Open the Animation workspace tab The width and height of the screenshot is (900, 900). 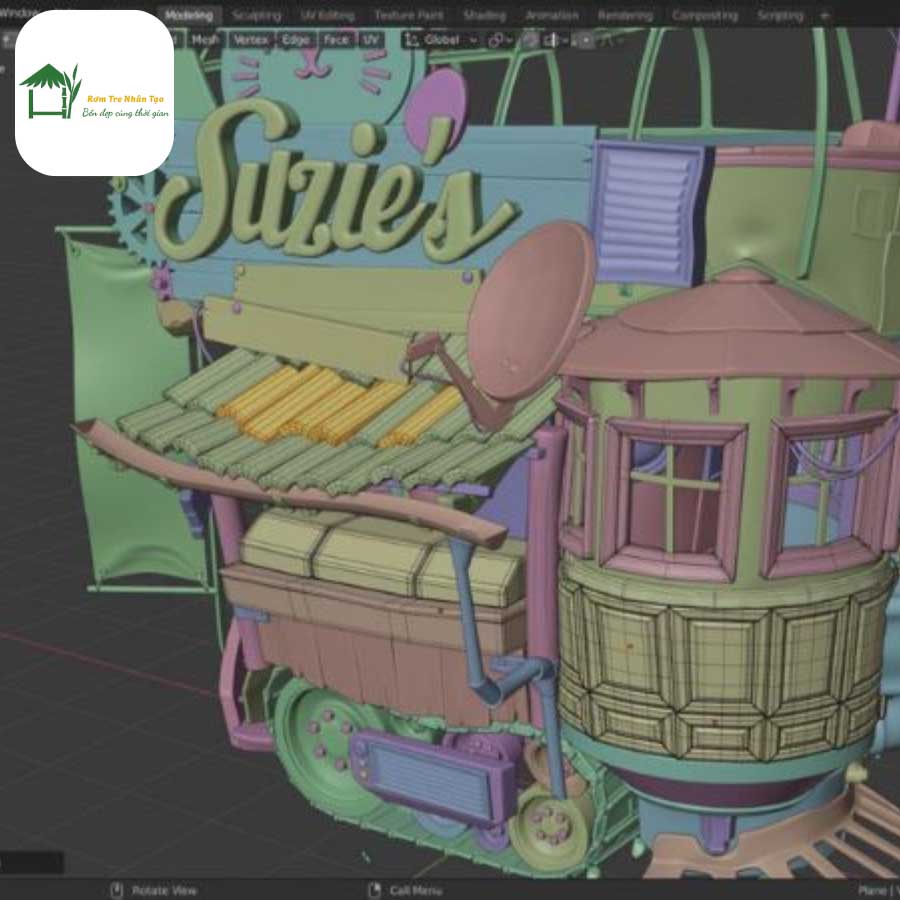(x=552, y=16)
